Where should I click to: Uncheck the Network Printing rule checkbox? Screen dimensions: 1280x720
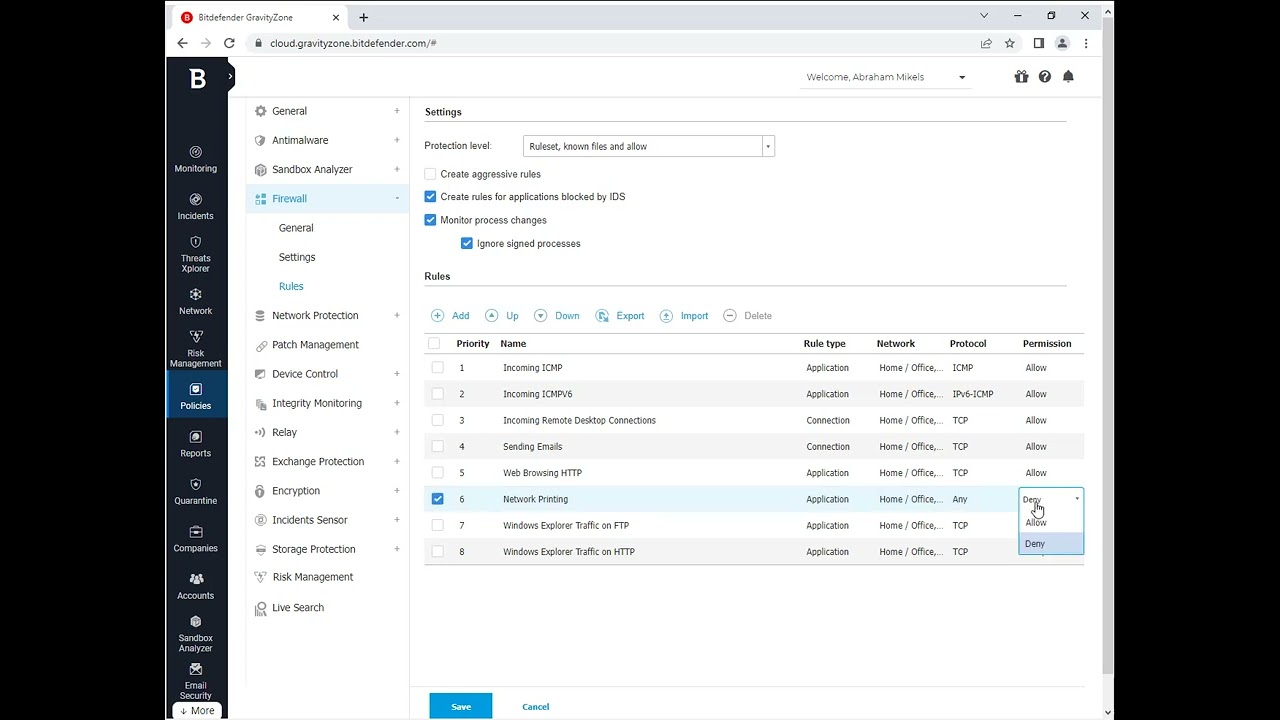[437, 499]
